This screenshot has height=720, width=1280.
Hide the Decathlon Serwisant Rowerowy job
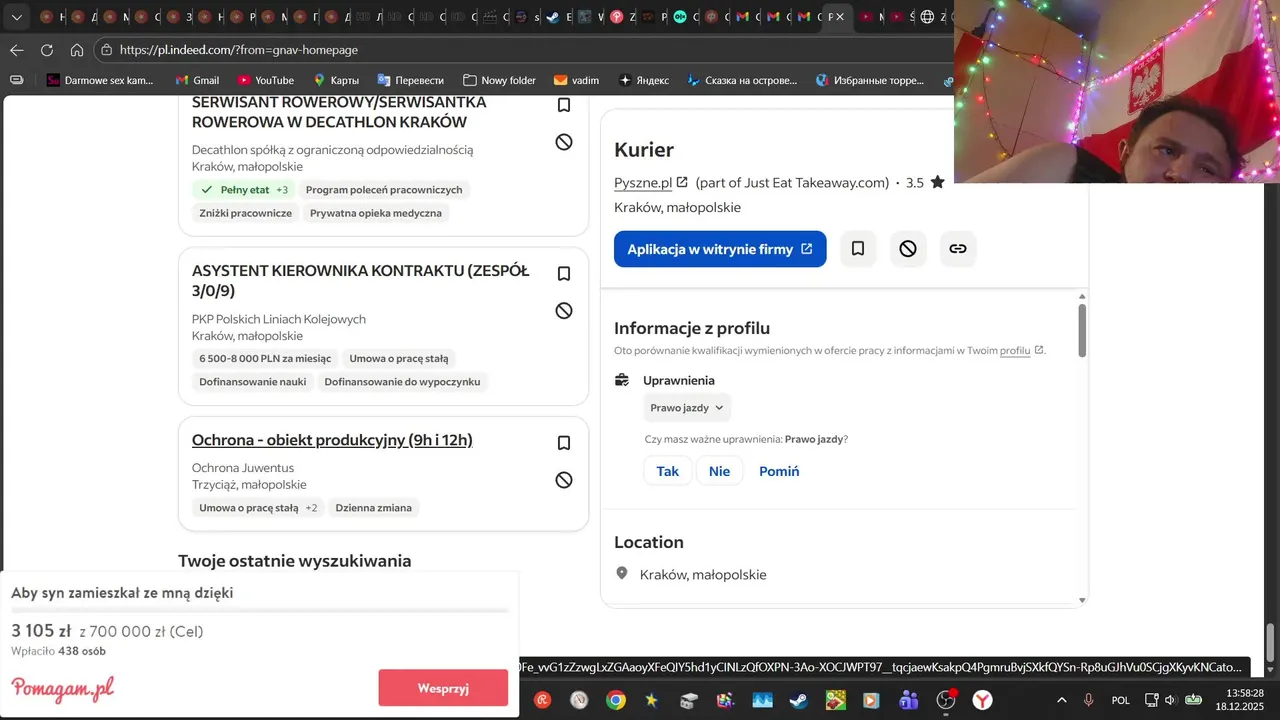tap(564, 142)
